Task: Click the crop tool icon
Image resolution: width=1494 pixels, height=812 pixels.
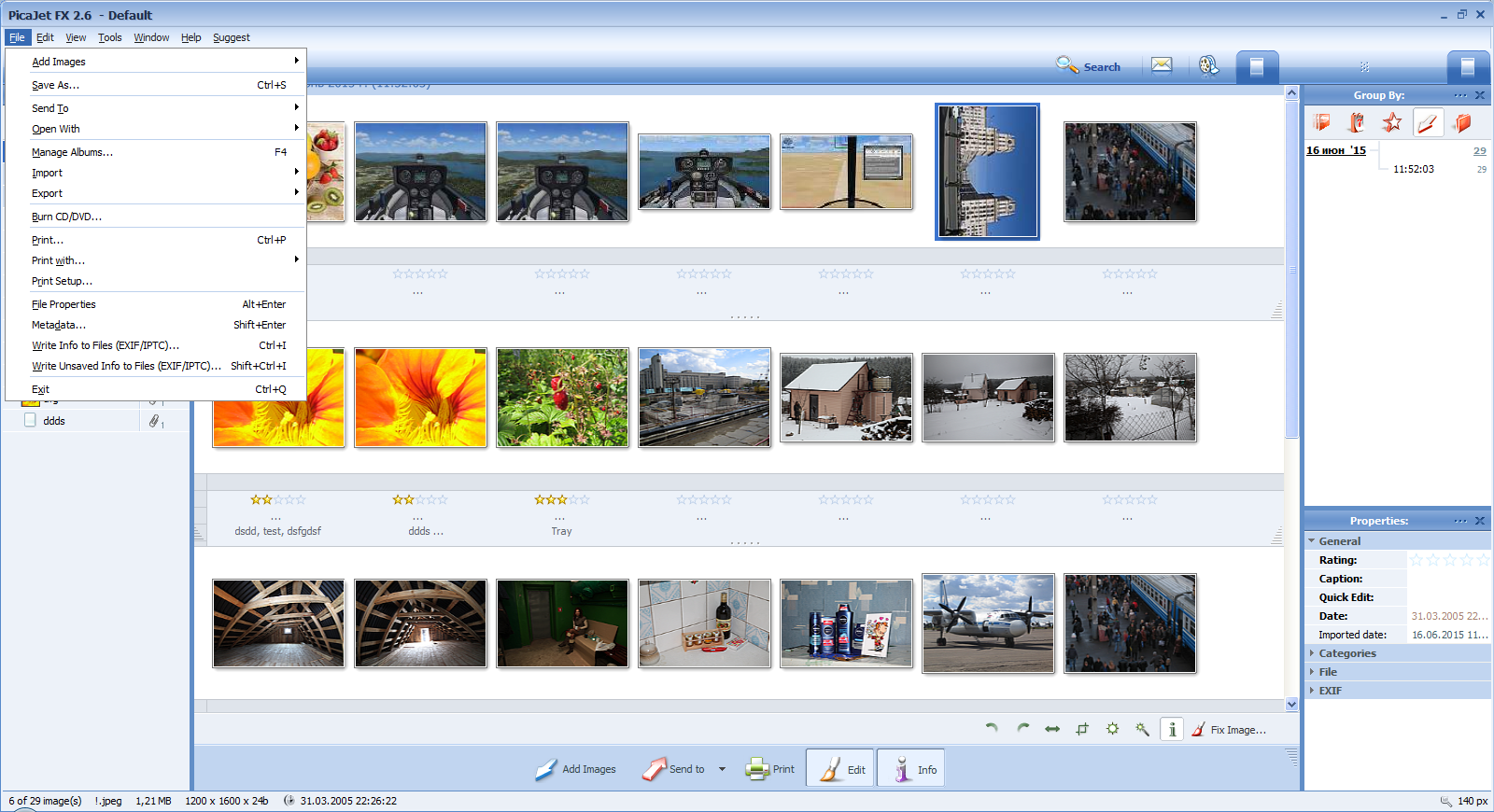Action: coord(1082,729)
